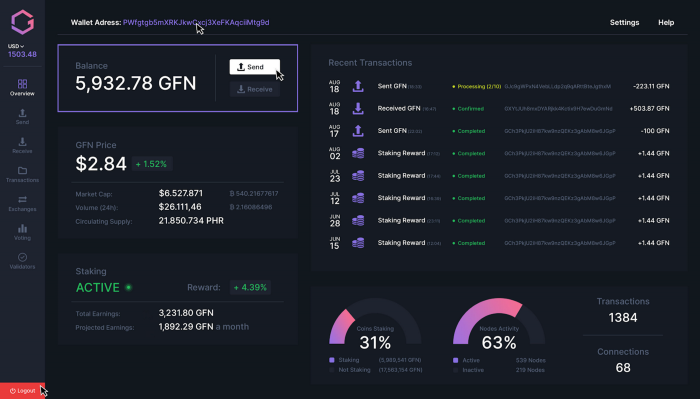The width and height of the screenshot is (700, 399).
Task: Click the coins icon of Jul 23 Staking Reward
Action: pyautogui.click(x=358, y=175)
